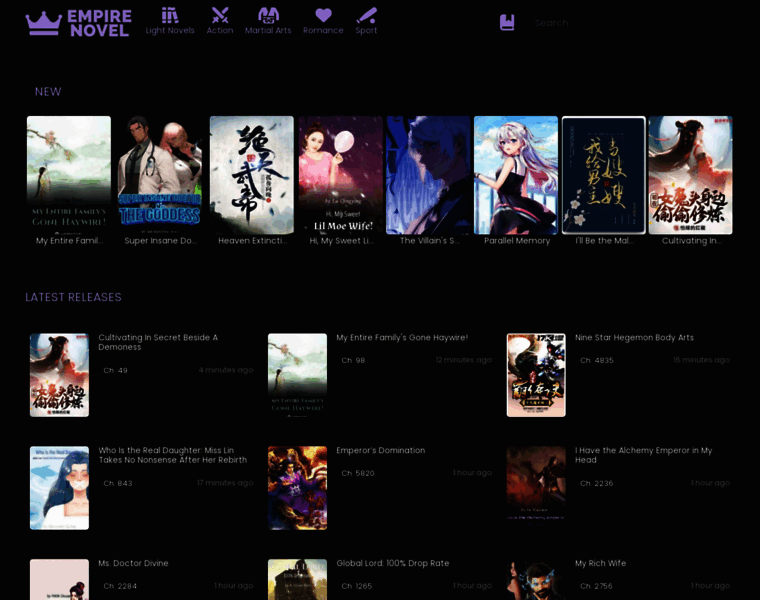Open My Rich Wife title
This screenshot has height=600, width=760.
tap(601, 563)
